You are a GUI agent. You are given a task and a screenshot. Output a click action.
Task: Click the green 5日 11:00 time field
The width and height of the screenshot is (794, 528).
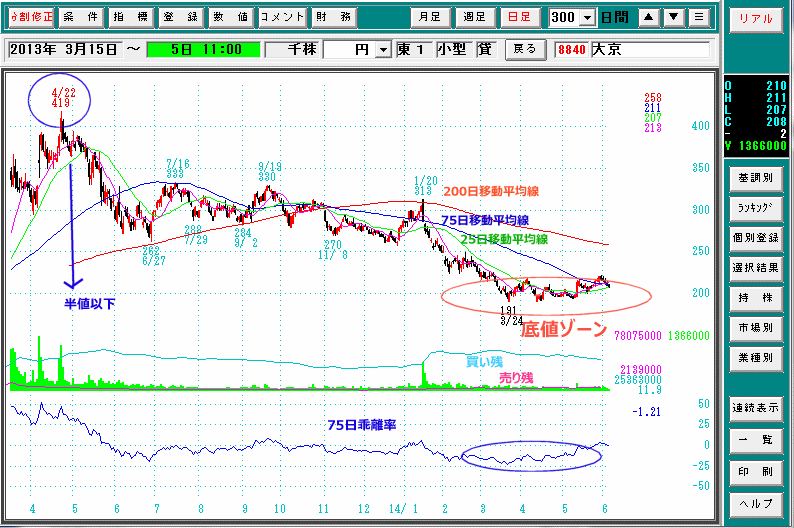pos(203,50)
